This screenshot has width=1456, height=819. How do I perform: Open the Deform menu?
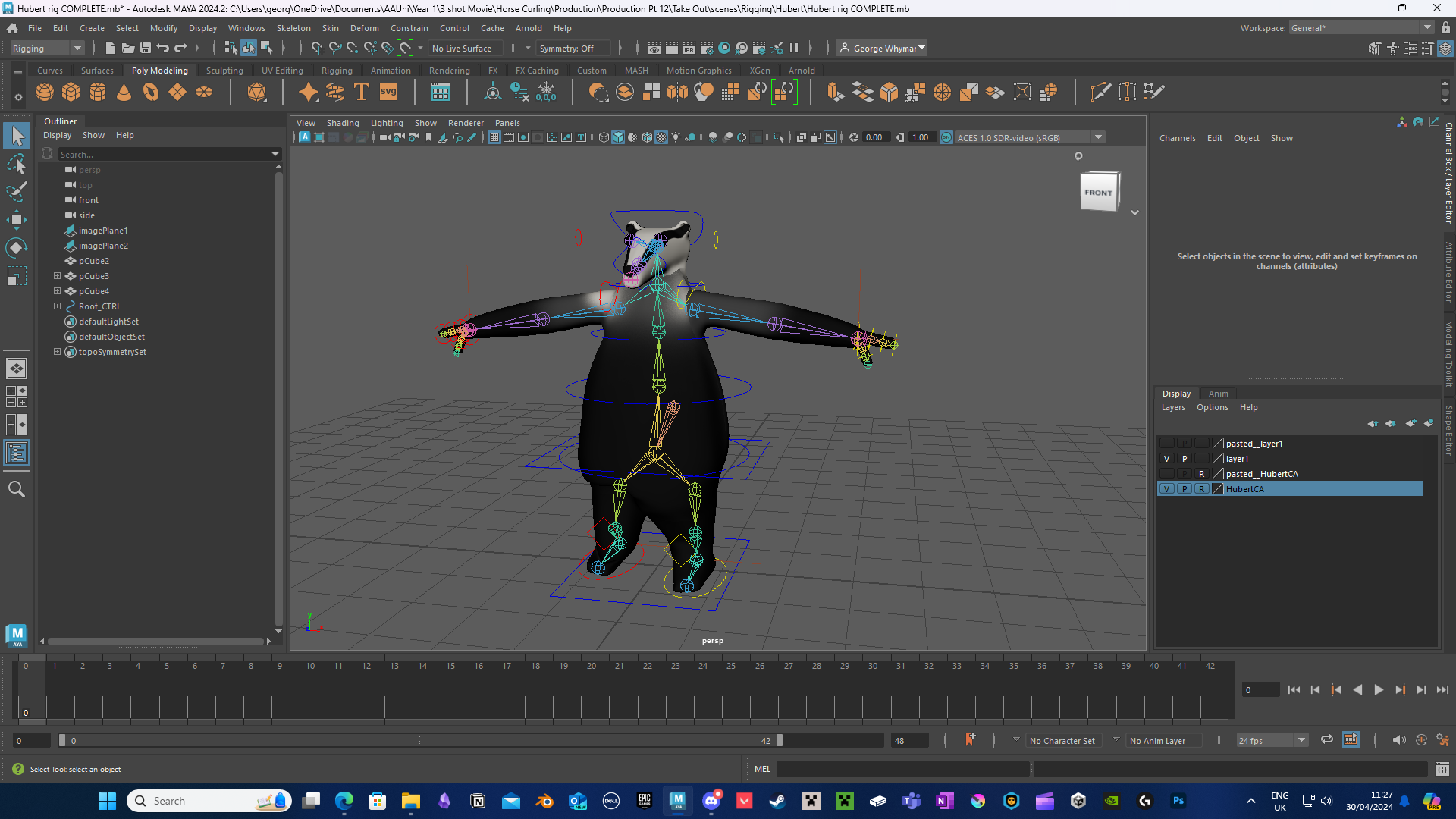pyautogui.click(x=364, y=28)
